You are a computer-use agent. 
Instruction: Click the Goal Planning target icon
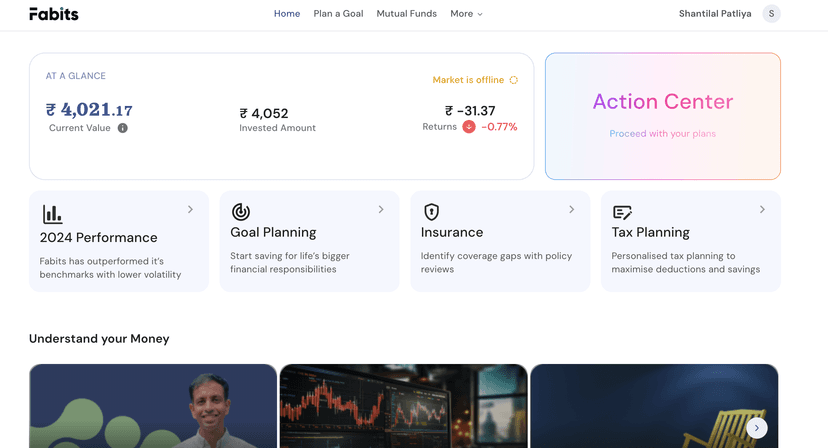241,212
